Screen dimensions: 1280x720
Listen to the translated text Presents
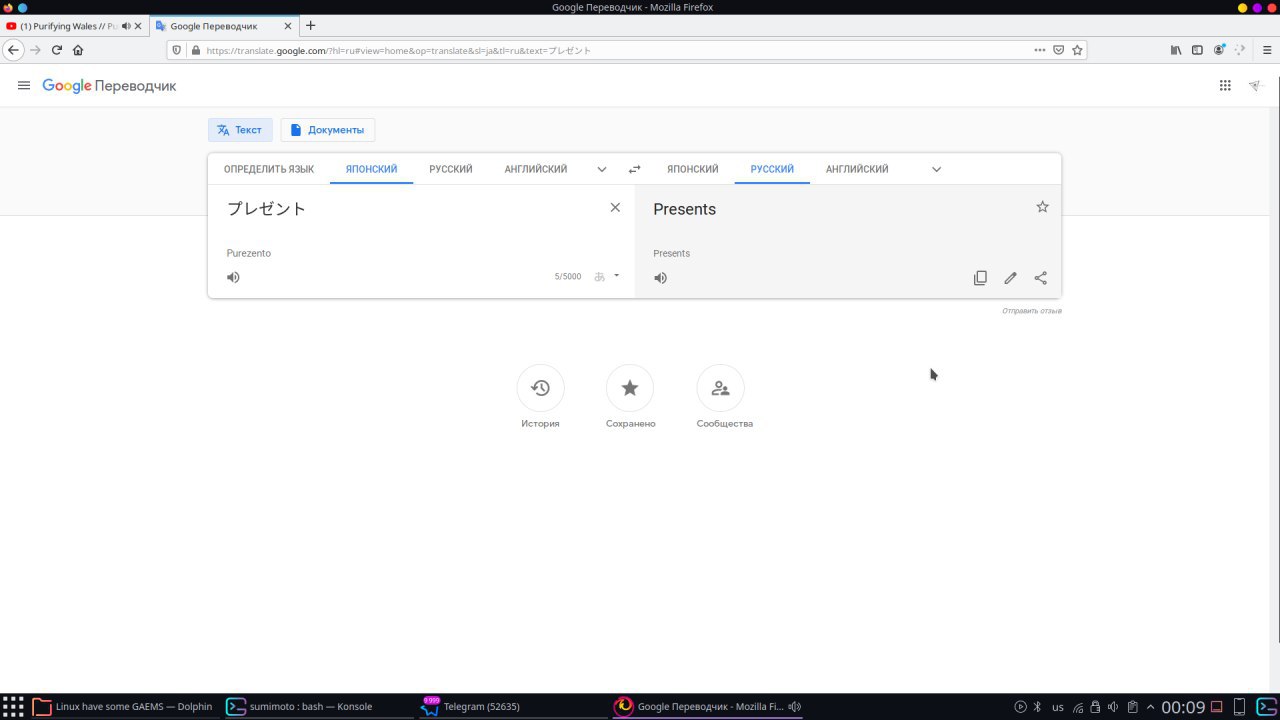(x=660, y=278)
